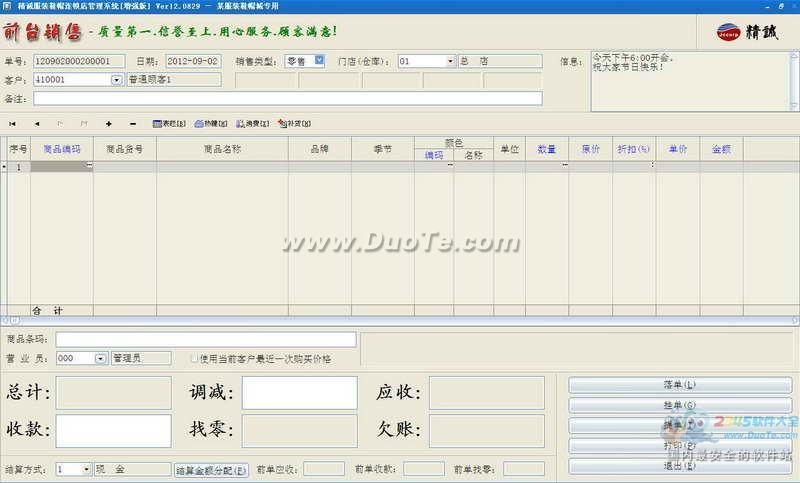The image size is (800, 483).
Task: Click the 原价 original price column header
Action: click(x=591, y=149)
